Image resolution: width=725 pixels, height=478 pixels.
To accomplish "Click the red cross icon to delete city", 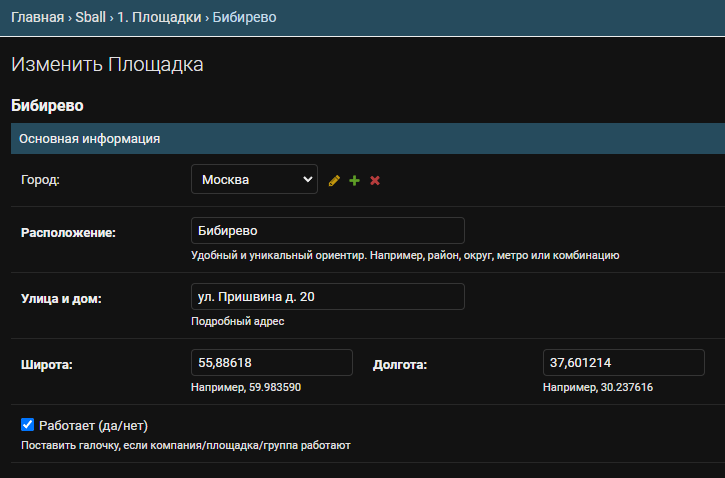I will pos(375,180).
